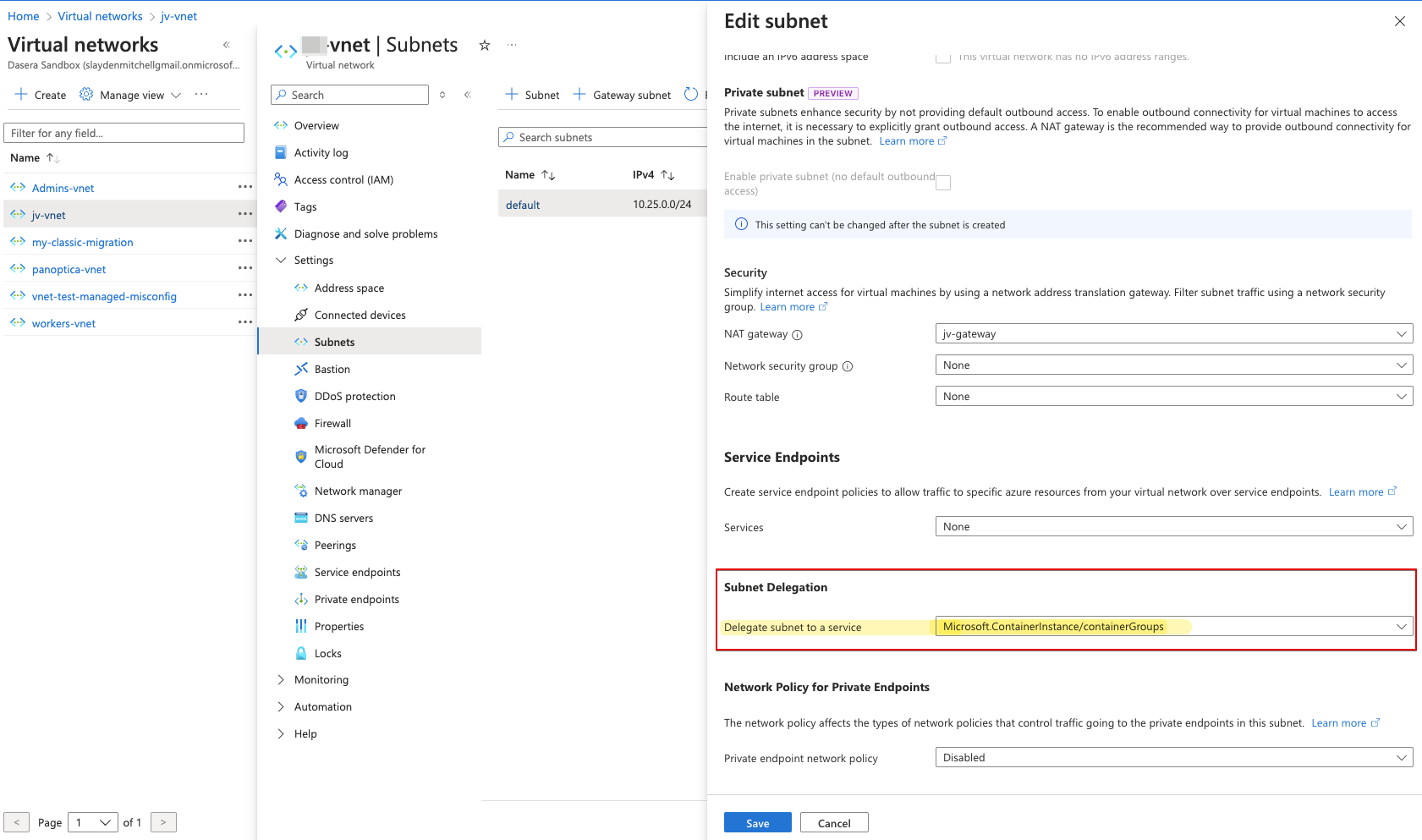The height and width of the screenshot is (840, 1422).
Task: Open my-classic-migration virtual network
Action: click(x=83, y=242)
